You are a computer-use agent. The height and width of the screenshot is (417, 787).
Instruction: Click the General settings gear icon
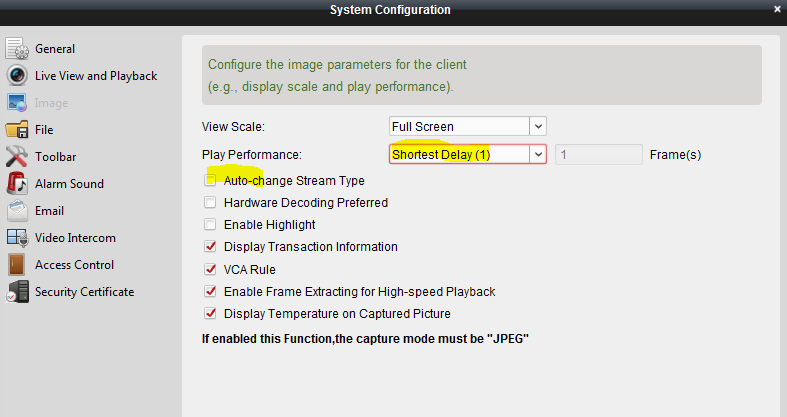click(17, 49)
